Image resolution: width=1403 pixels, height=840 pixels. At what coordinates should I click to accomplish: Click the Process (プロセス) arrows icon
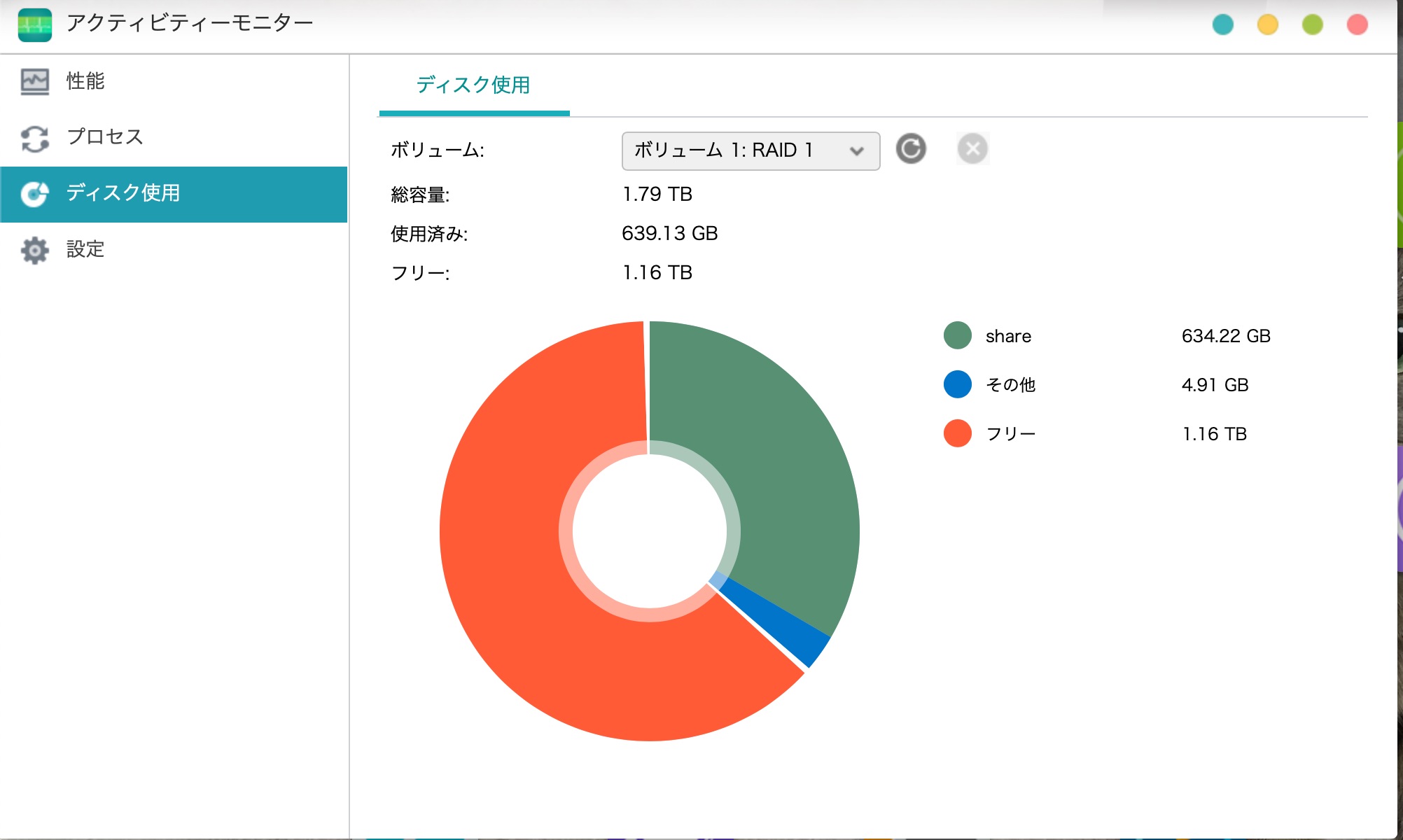point(35,138)
